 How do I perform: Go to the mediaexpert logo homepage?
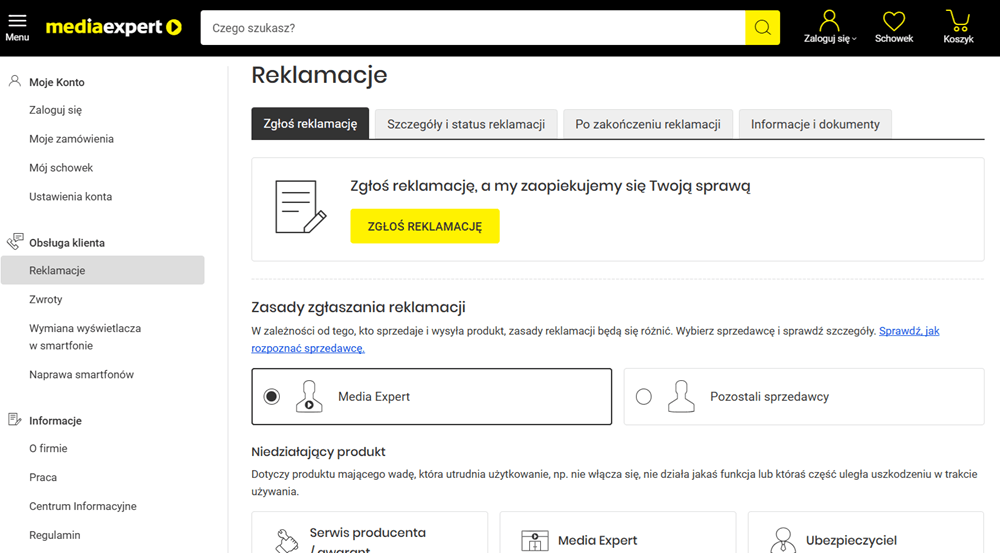click(114, 27)
